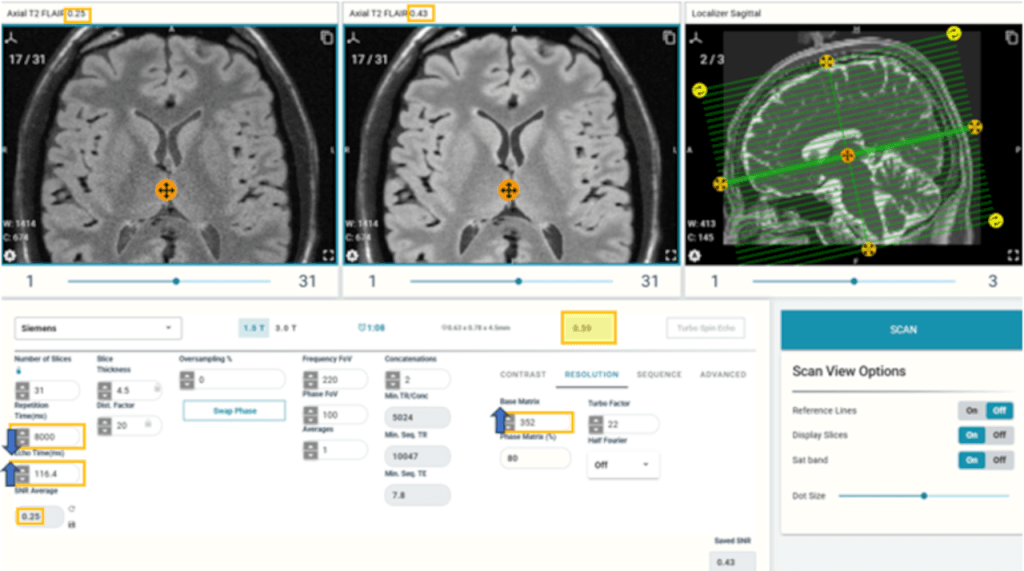Click the copy icon in the Axial T2 FLAIR 0.25 viewport
Viewport: 1024px width, 571px height.
(326, 38)
